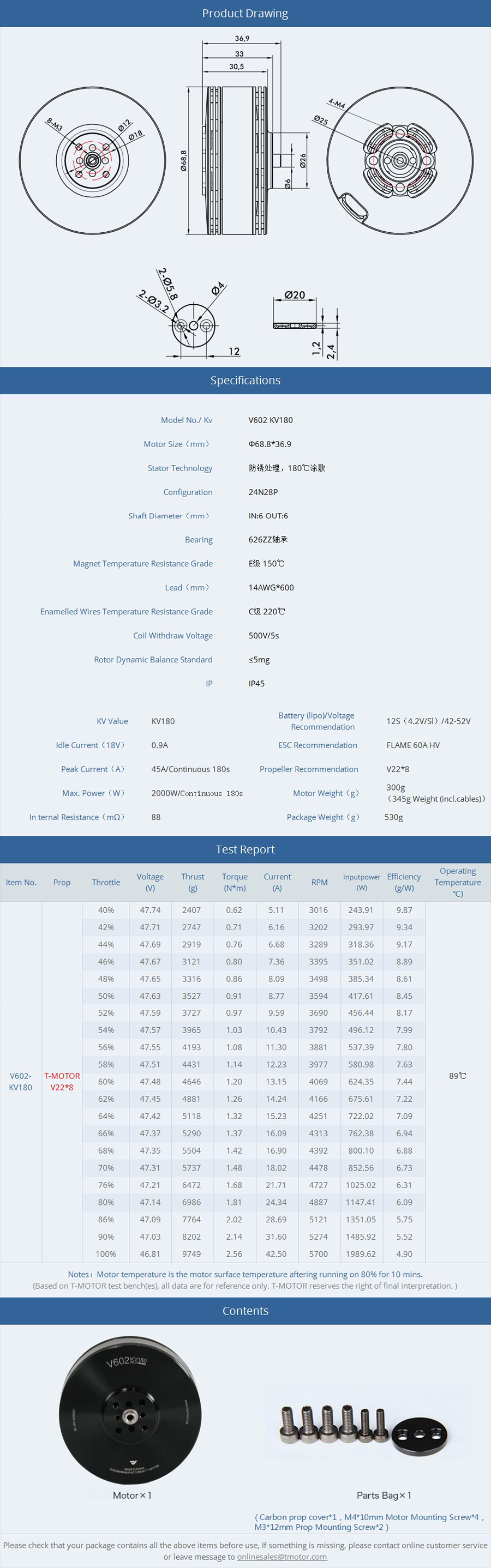Click internal resistance value 88

point(156,817)
